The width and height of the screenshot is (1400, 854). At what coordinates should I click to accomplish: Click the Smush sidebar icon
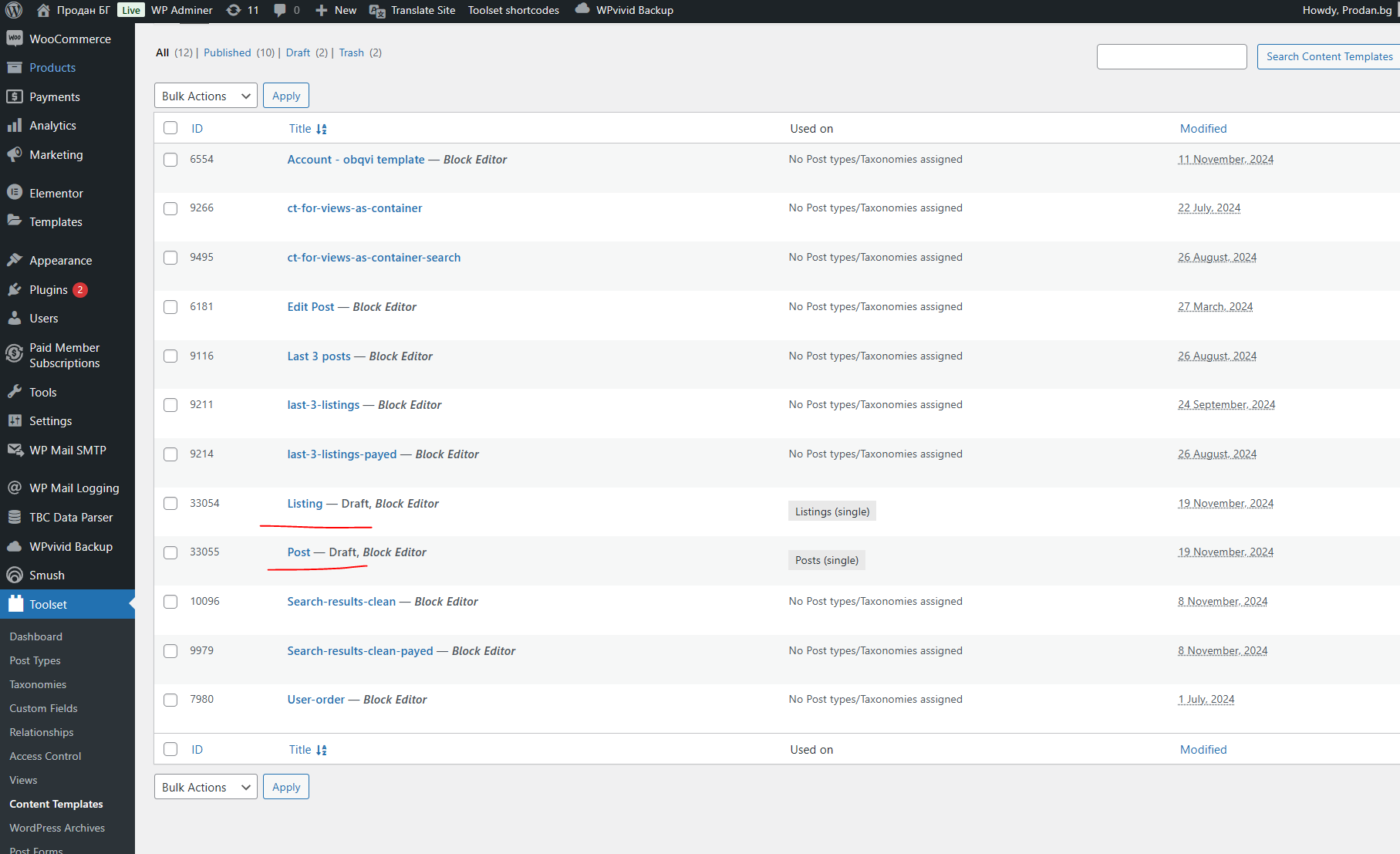point(15,575)
